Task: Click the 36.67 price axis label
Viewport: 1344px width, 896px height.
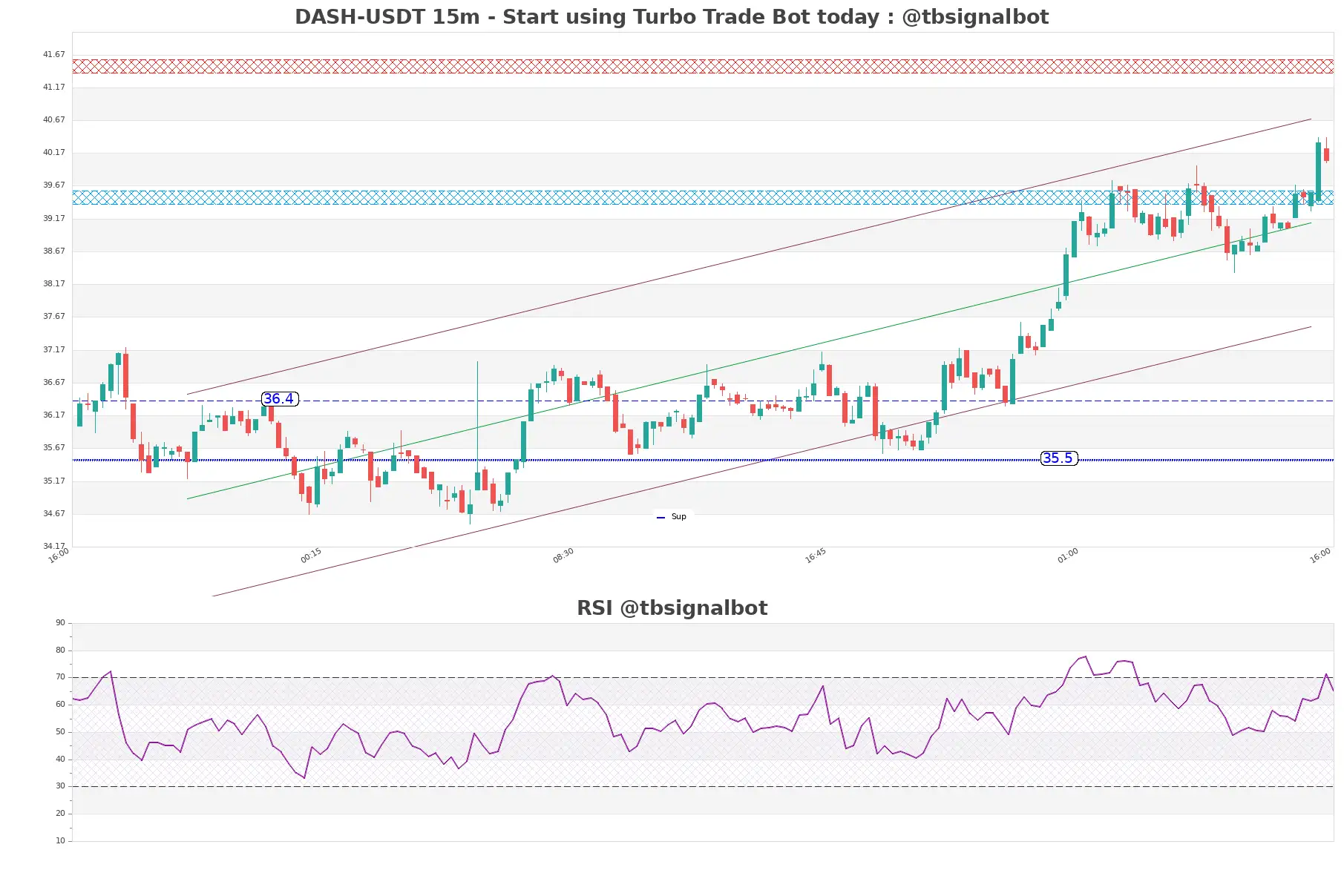Action: (53, 382)
